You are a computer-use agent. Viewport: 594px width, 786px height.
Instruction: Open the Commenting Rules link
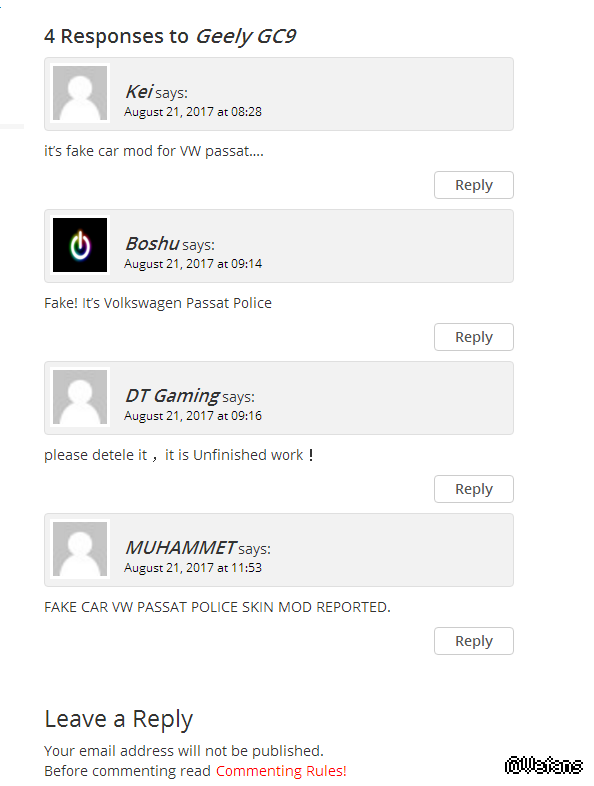click(281, 770)
